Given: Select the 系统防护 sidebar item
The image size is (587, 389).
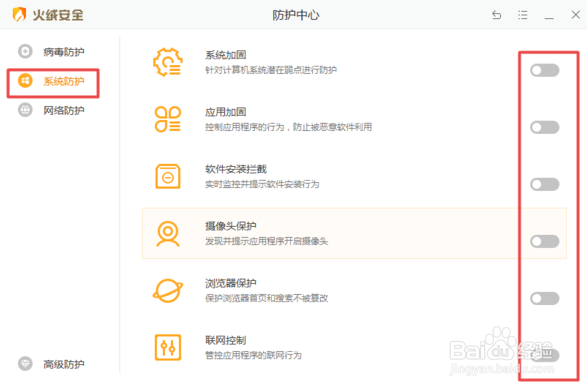Looking at the screenshot, I should (x=51, y=81).
